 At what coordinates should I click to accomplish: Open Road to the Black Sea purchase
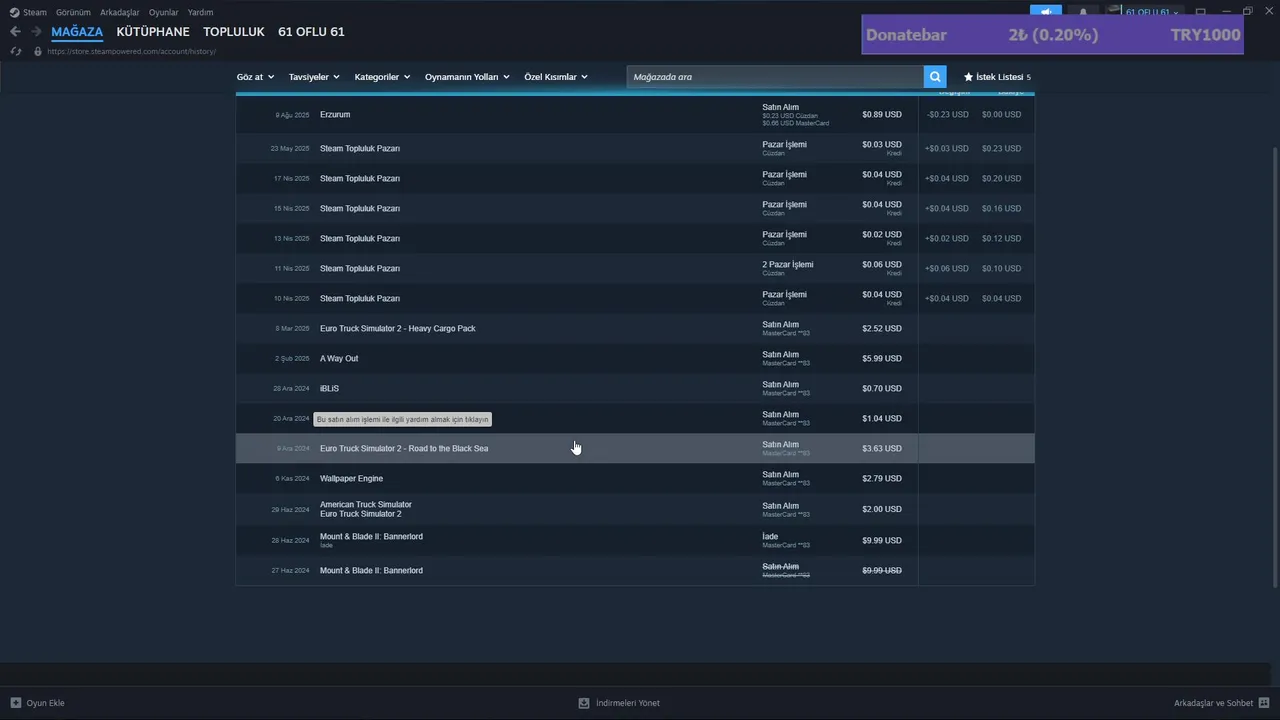635,449
